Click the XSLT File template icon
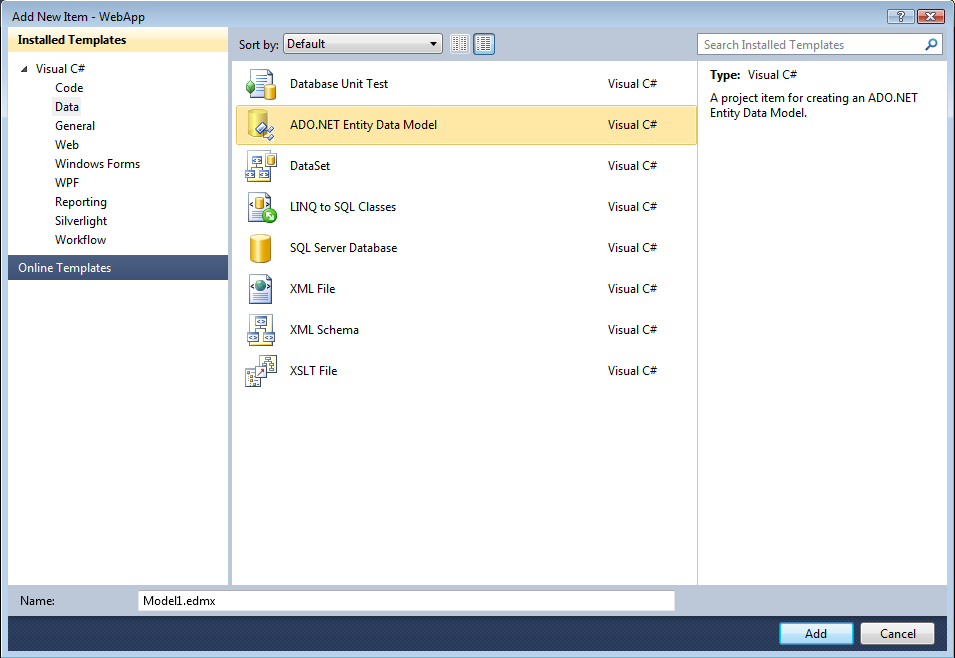 tap(261, 371)
